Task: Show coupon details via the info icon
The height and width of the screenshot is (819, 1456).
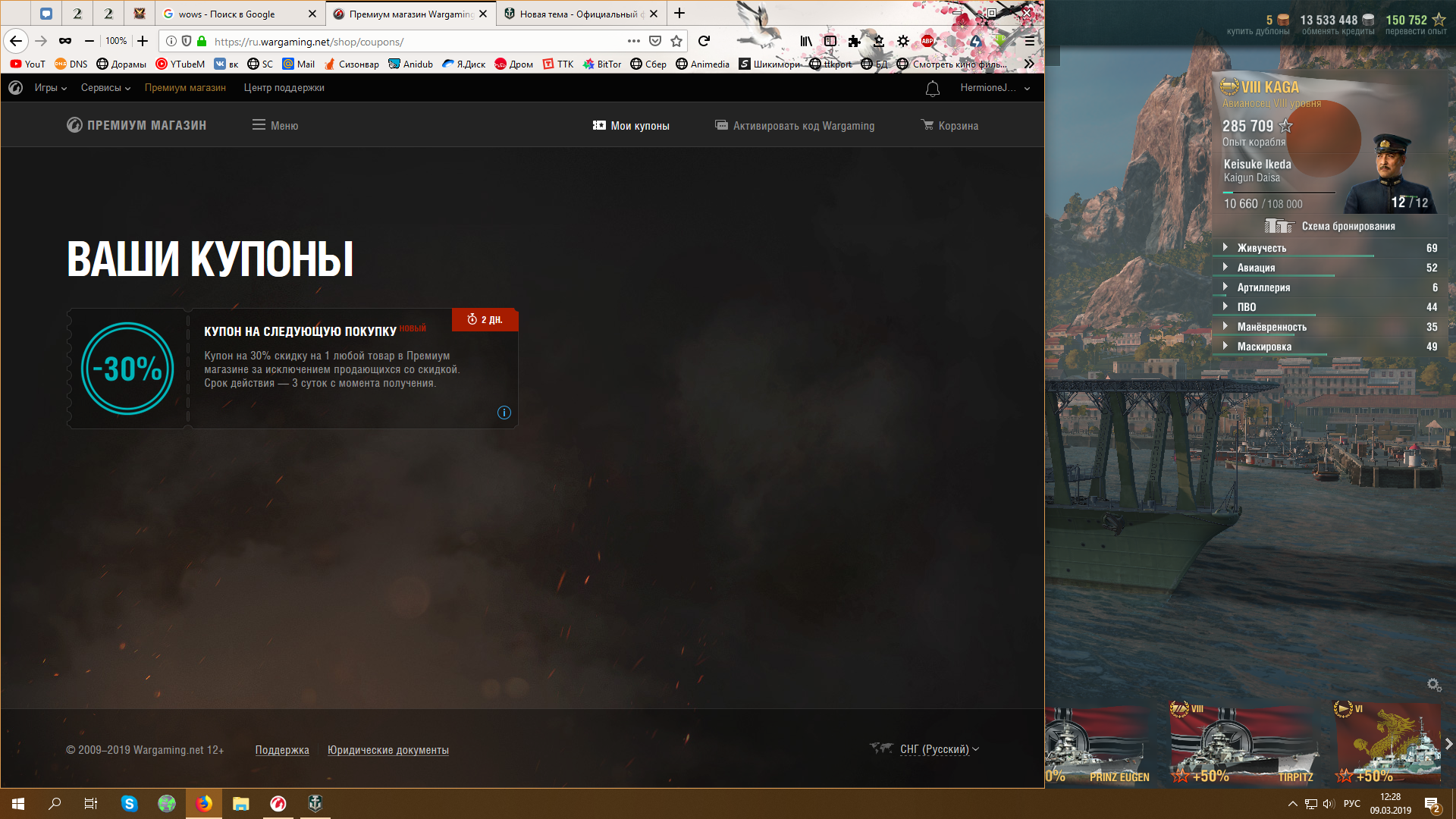Action: [x=504, y=413]
